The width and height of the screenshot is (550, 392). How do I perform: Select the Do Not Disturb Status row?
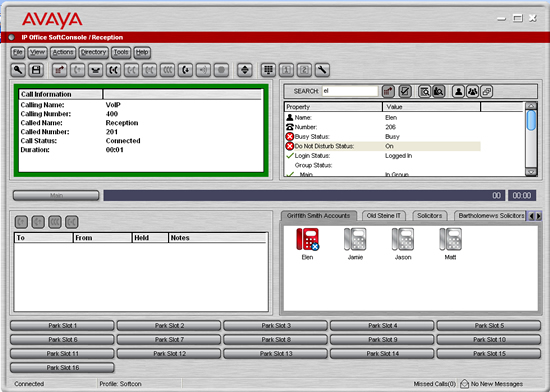pos(382,146)
